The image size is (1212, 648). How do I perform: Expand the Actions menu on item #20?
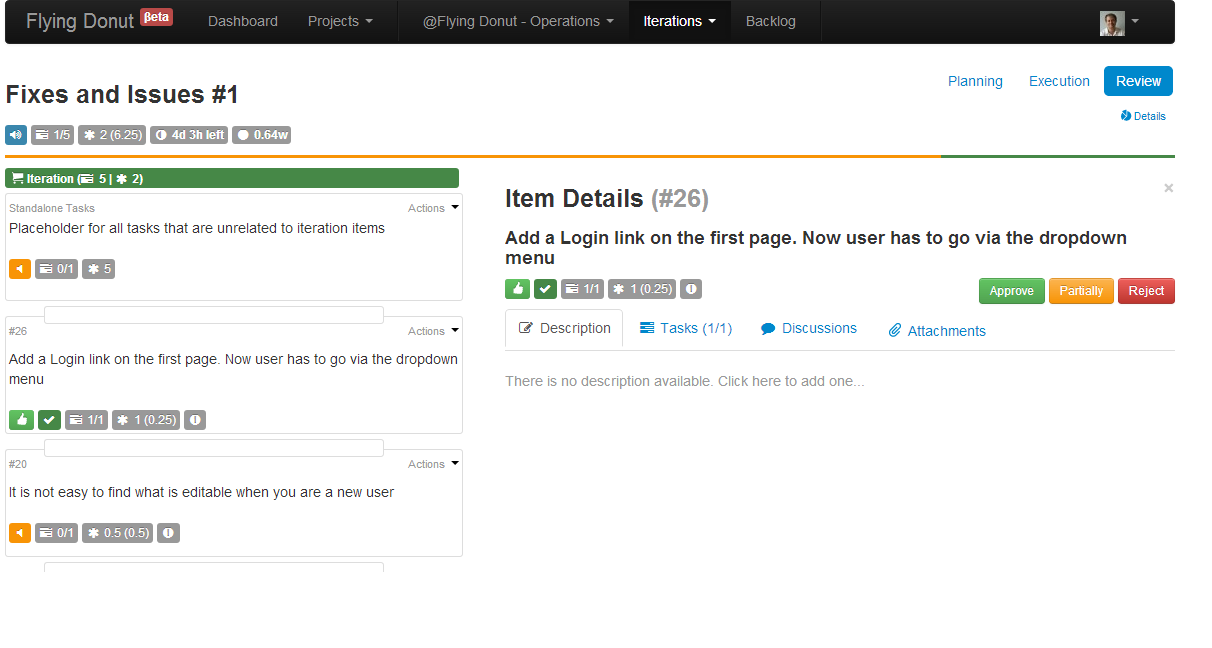pos(433,464)
